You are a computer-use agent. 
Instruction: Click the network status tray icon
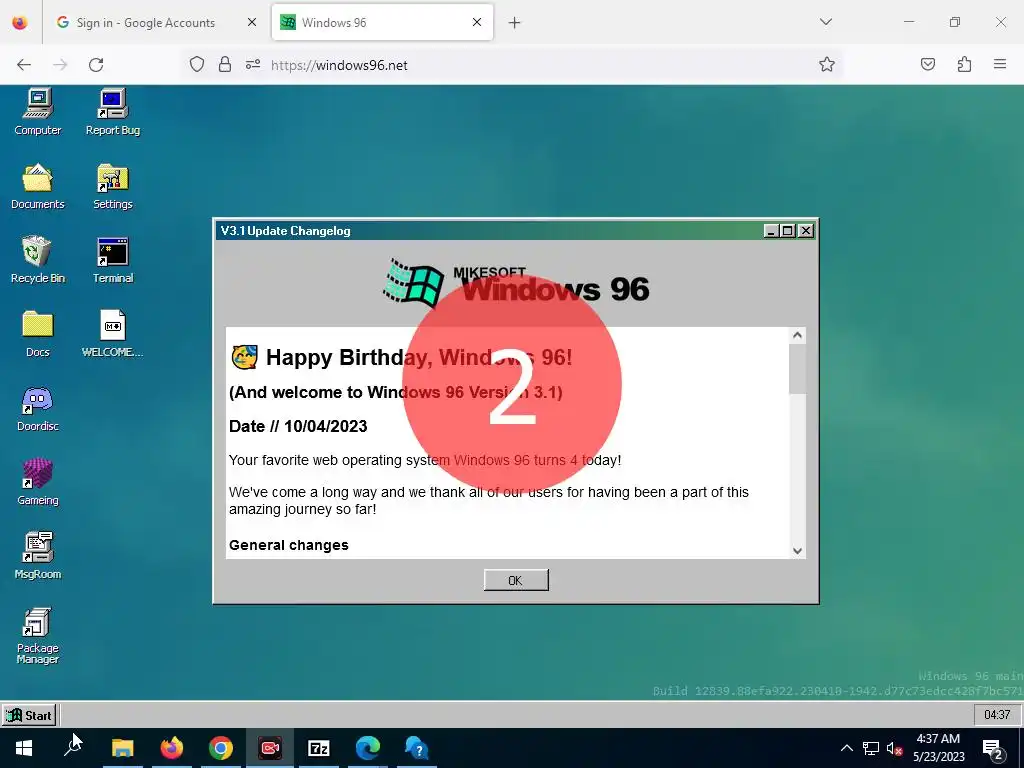click(871, 748)
